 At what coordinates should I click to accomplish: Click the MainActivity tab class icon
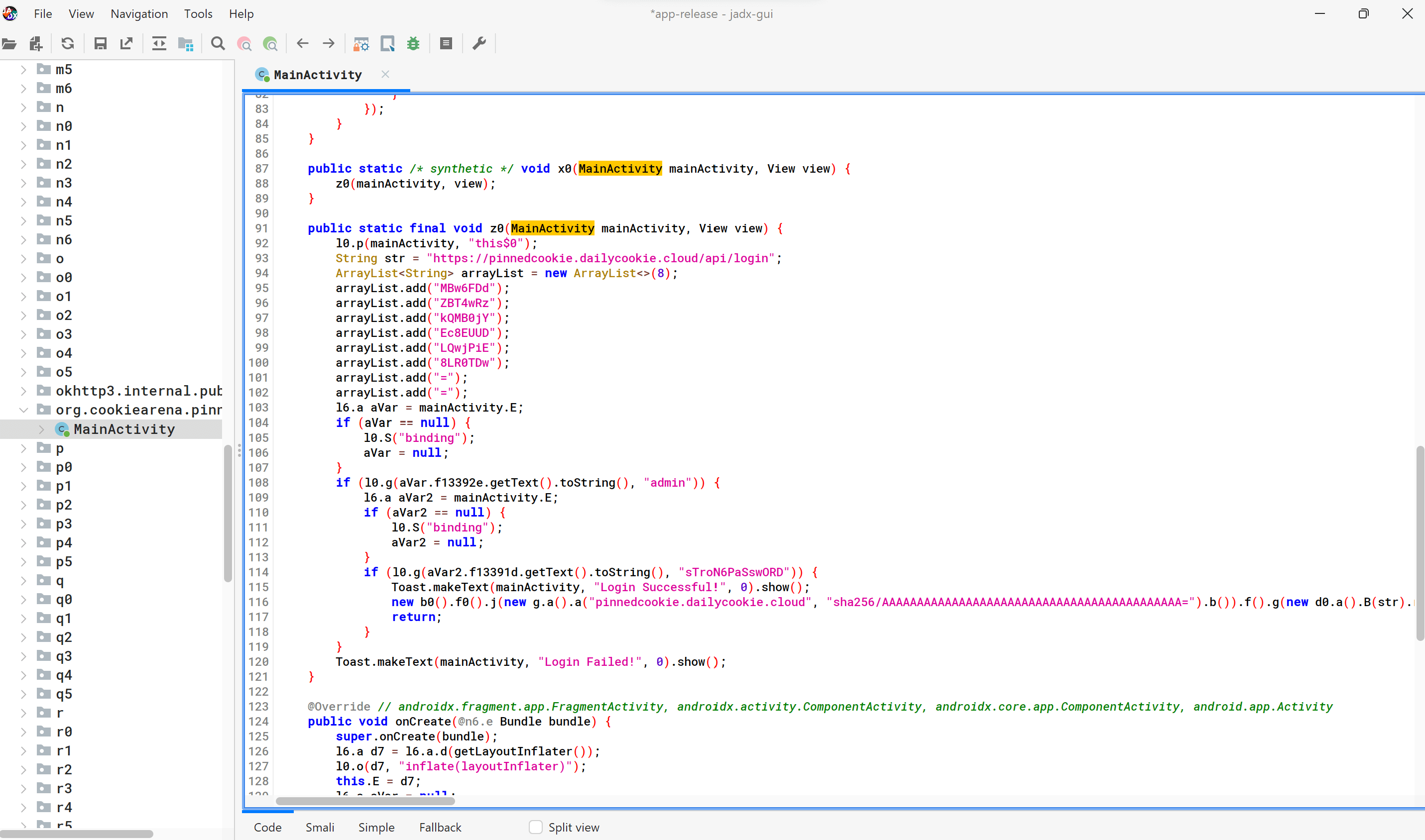tap(262, 75)
